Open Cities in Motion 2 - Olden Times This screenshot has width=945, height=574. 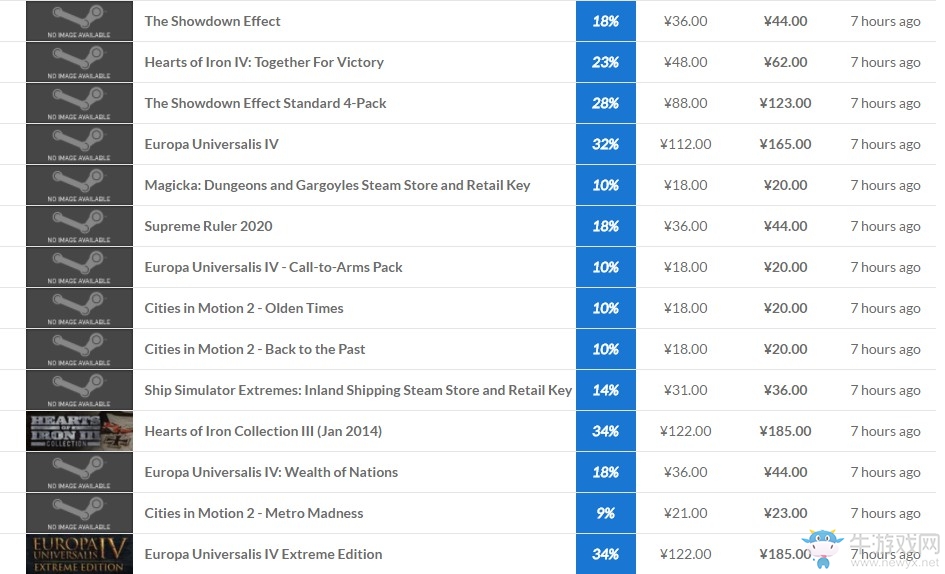click(243, 308)
